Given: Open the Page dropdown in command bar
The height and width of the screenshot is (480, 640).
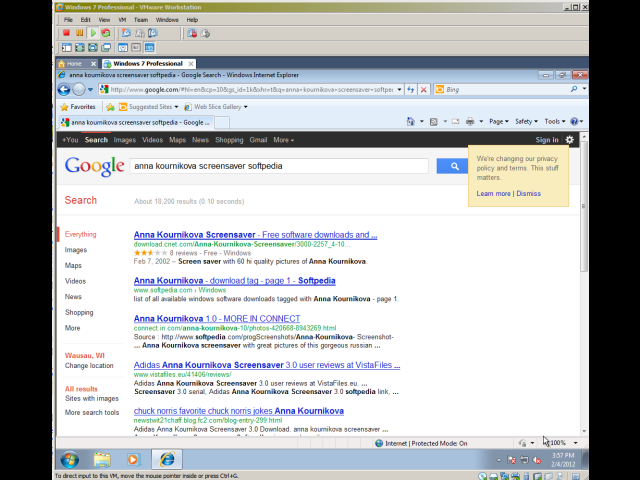Looking at the screenshot, I should pyautogui.click(x=498, y=122).
